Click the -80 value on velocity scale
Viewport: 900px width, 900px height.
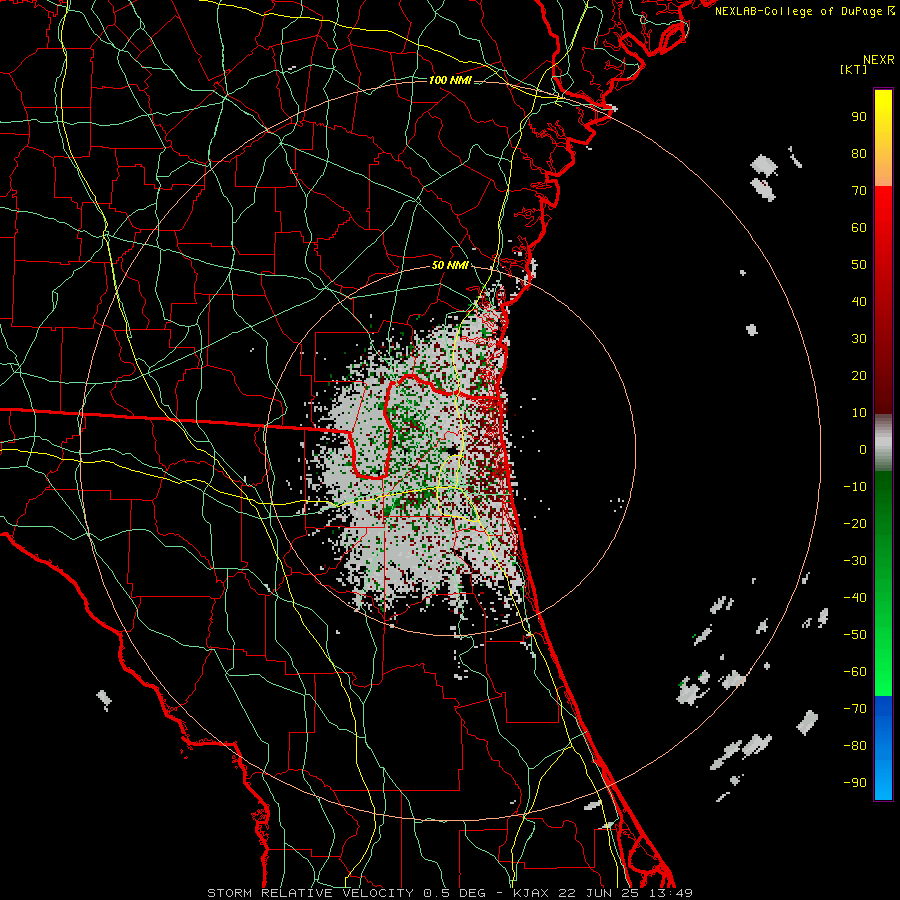tap(855, 746)
